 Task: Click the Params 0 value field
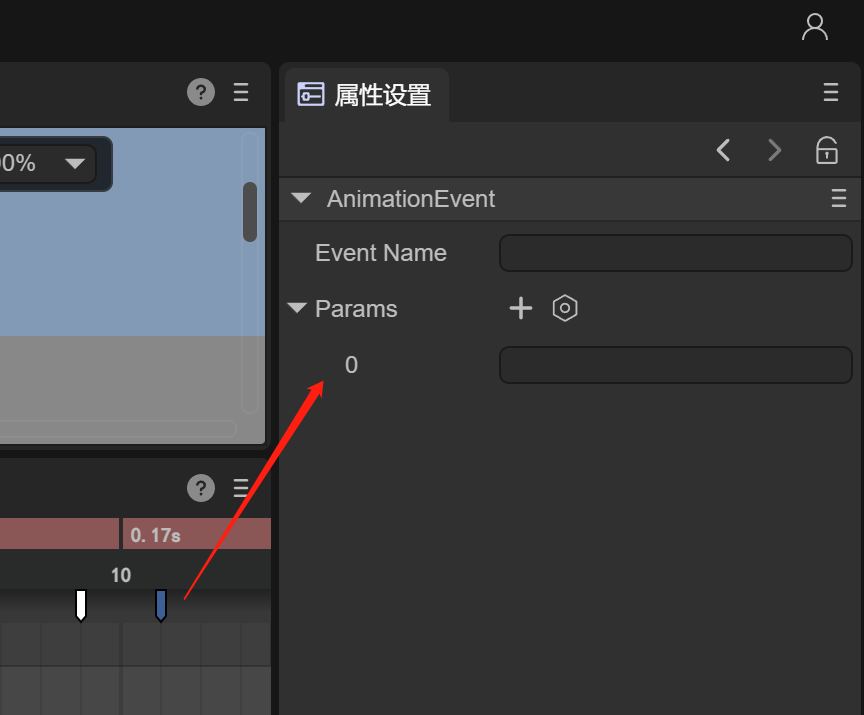pyautogui.click(x=675, y=365)
